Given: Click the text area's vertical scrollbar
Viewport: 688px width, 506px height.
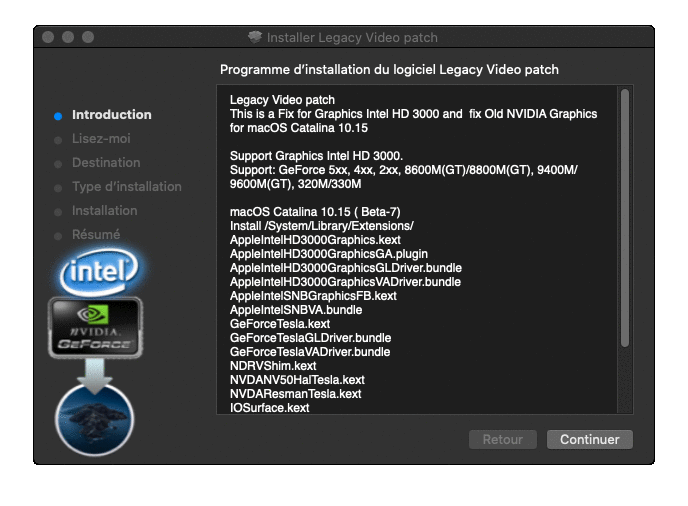Looking at the screenshot, I should [x=625, y=220].
